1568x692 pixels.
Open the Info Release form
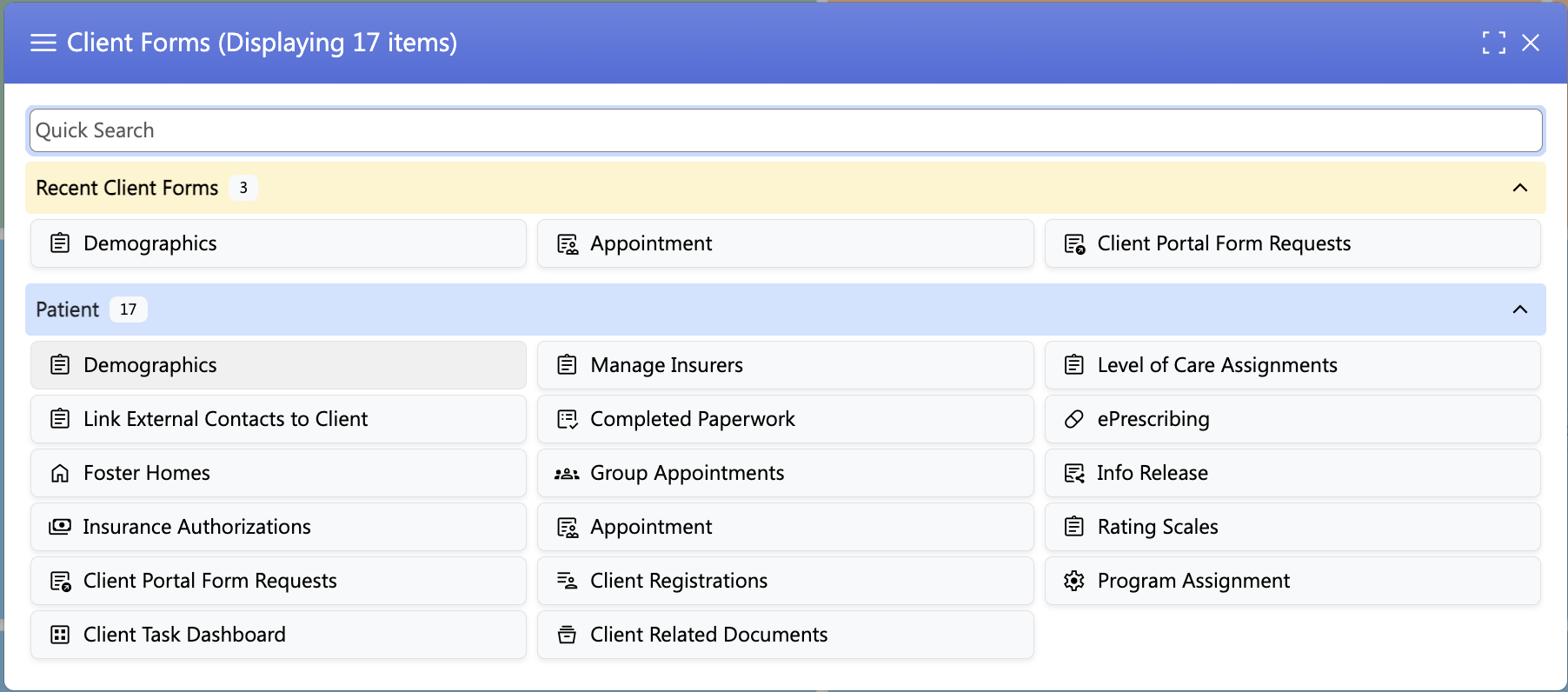[x=1292, y=473]
